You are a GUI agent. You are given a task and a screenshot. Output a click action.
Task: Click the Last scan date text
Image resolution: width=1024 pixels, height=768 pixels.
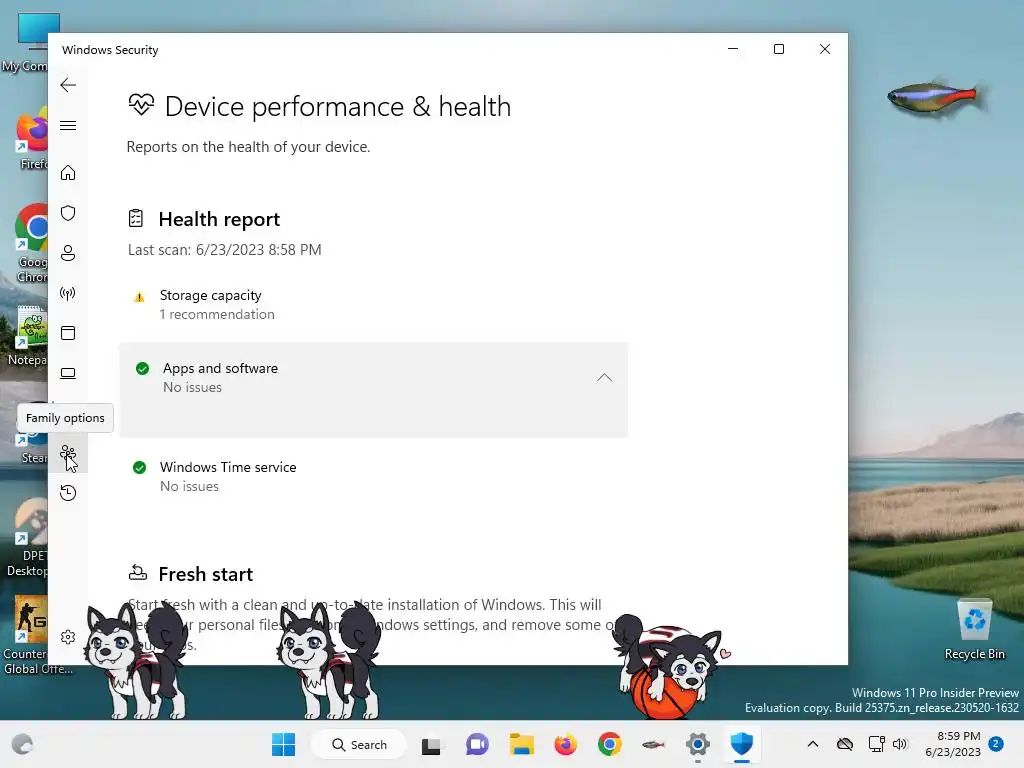[x=225, y=250]
